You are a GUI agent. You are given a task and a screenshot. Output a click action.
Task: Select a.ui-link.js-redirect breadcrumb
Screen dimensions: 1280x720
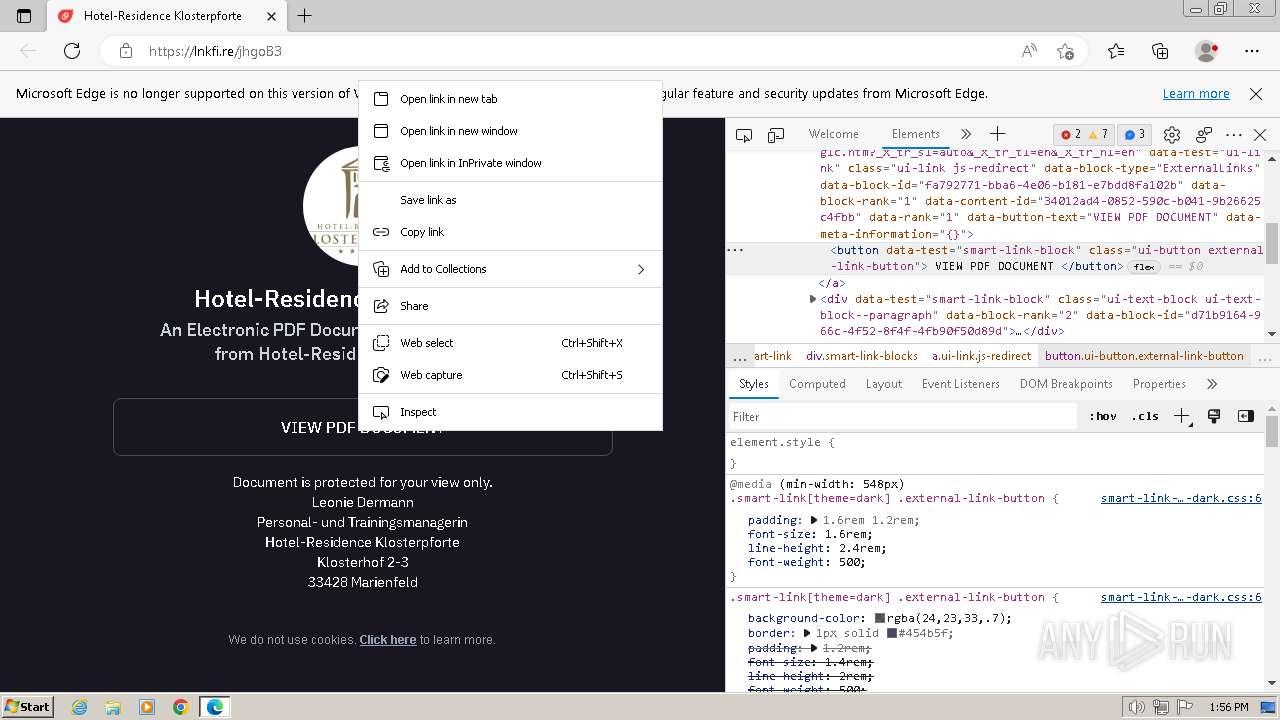pyautogui.click(x=982, y=356)
